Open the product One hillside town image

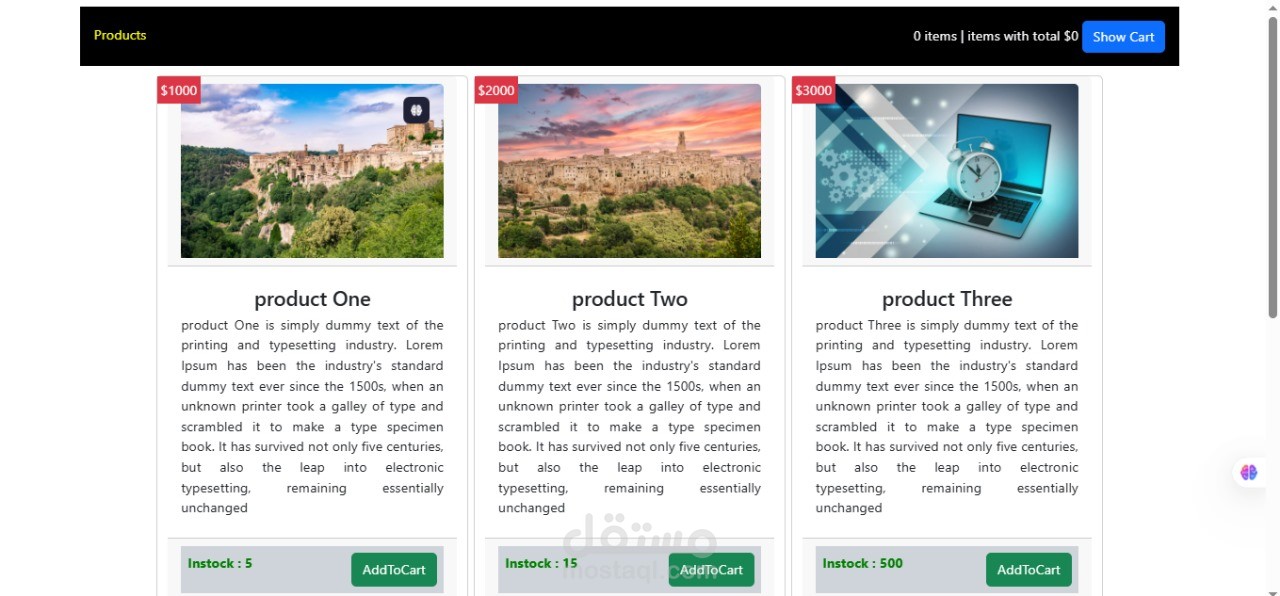[x=312, y=171]
